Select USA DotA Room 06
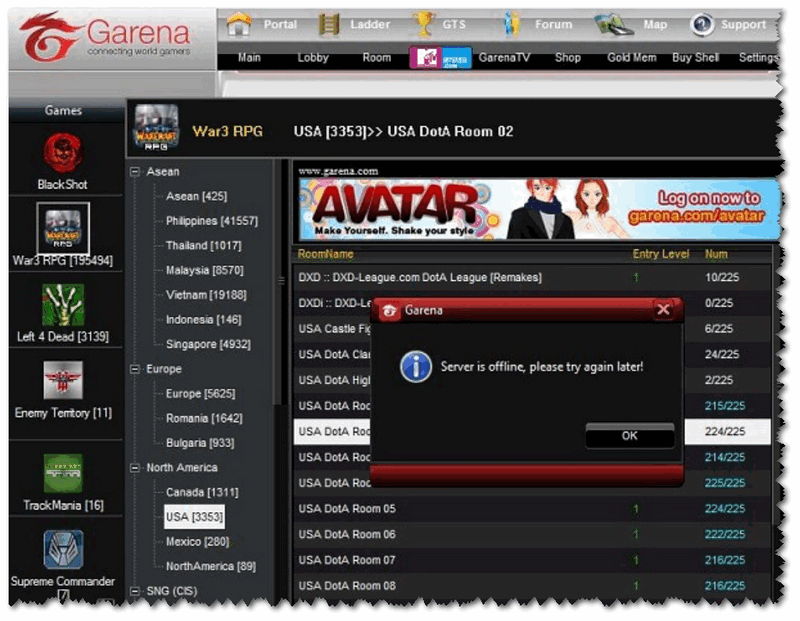 pyautogui.click(x=532, y=534)
